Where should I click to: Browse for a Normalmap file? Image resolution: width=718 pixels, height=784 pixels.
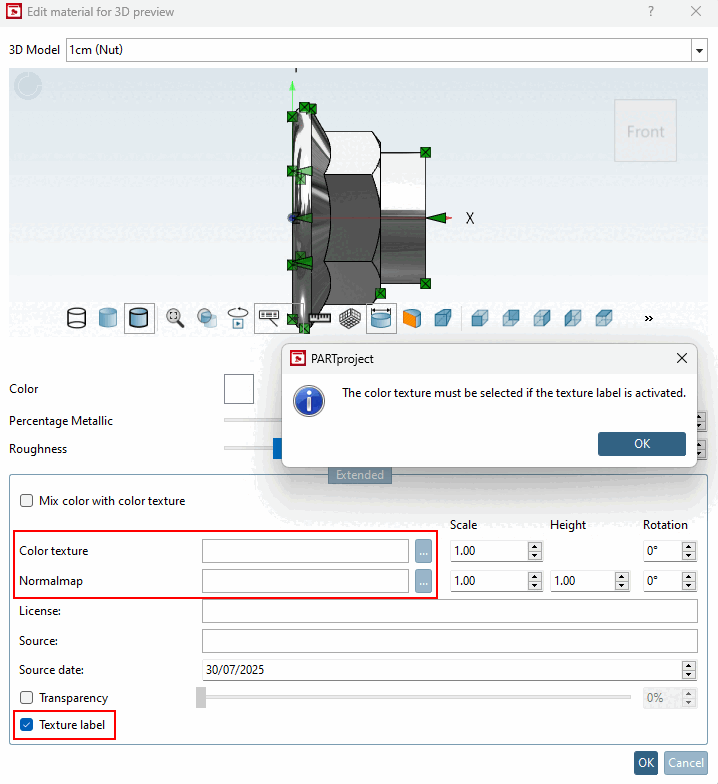point(423,581)
